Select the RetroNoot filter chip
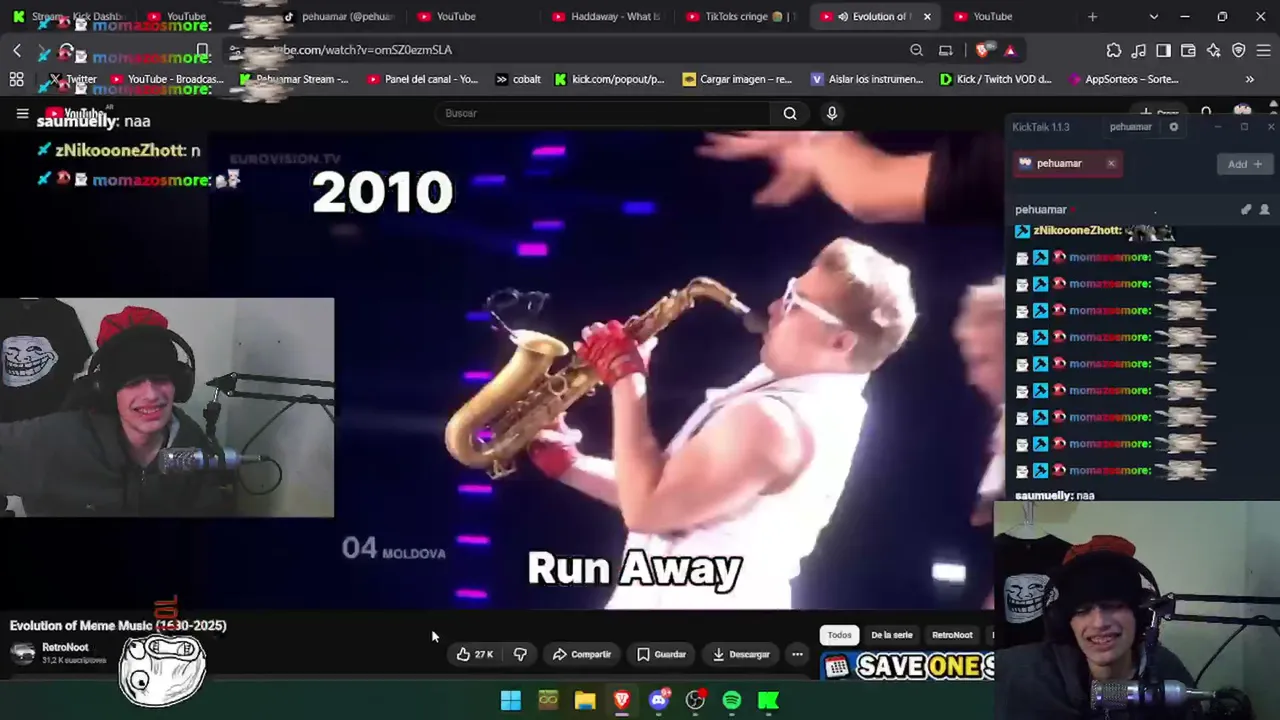Image resolution: width=1280 pixels, height=720 pixels. [x=952, y=635]
